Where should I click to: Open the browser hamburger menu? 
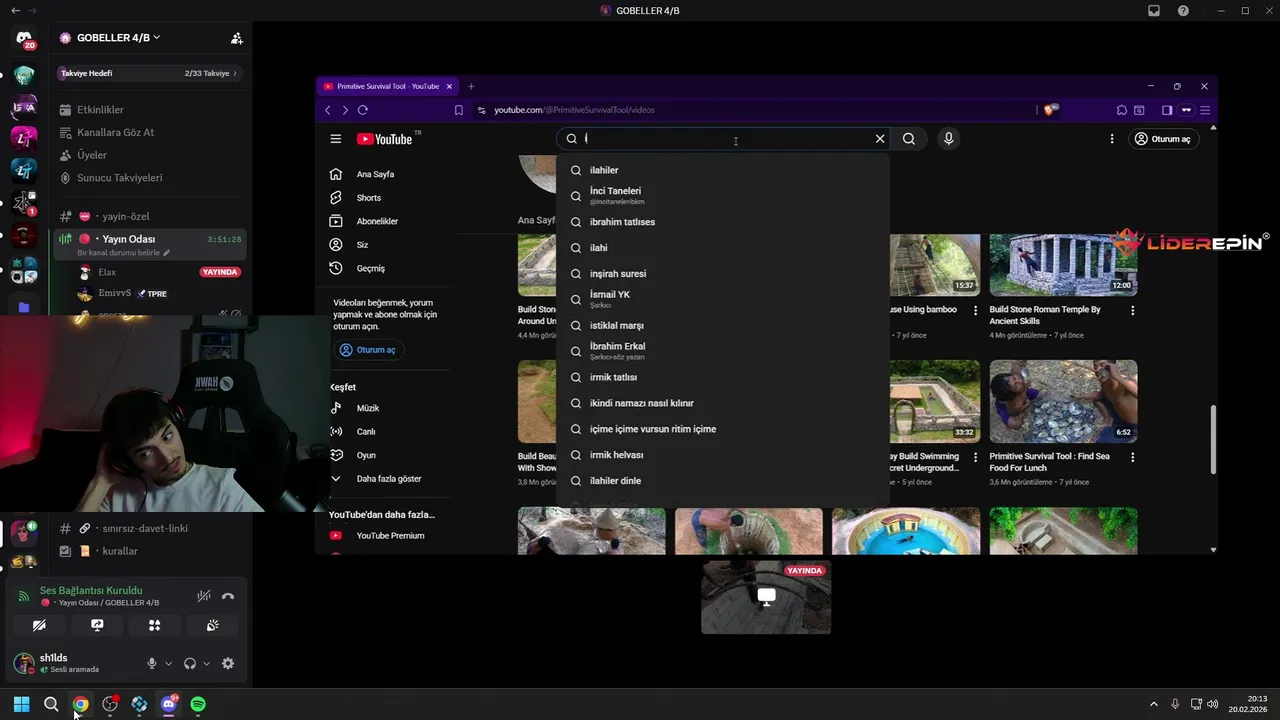(1205, 110)
